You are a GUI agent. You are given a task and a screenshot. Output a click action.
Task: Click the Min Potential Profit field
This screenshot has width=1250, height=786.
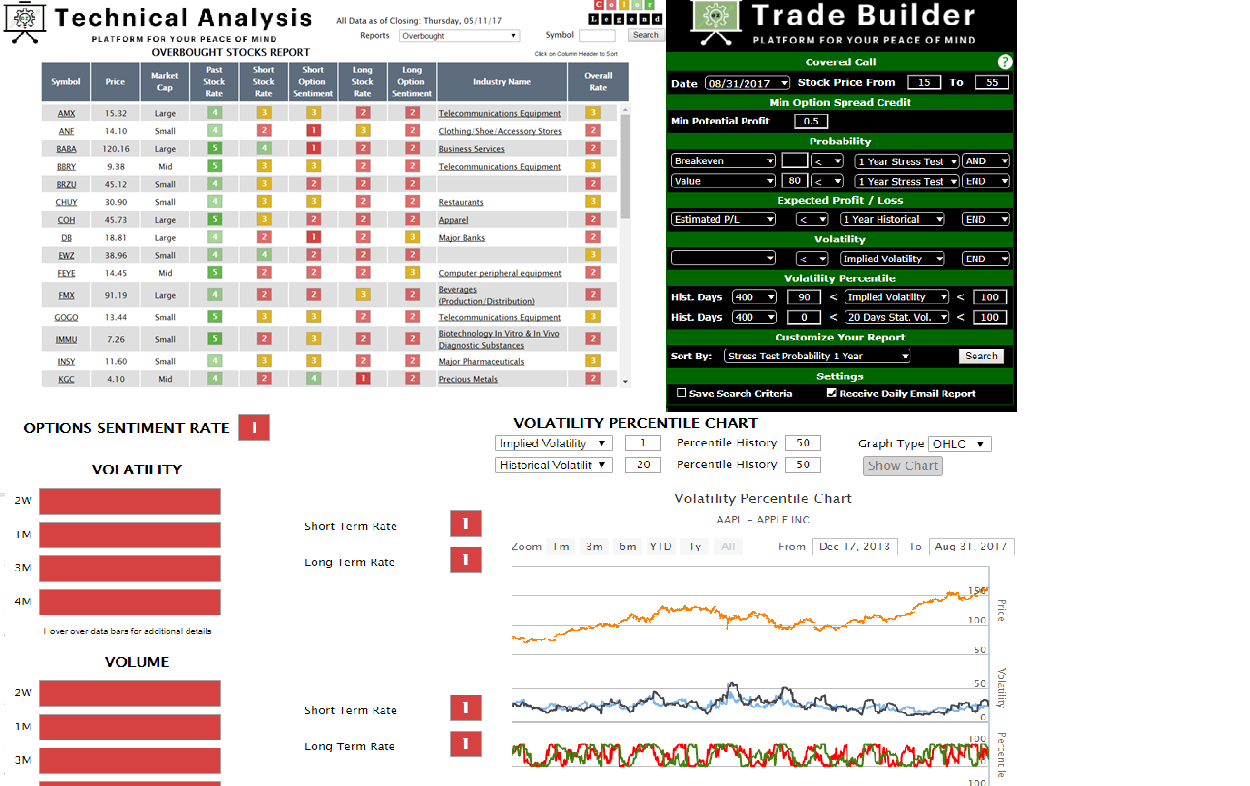811,121
